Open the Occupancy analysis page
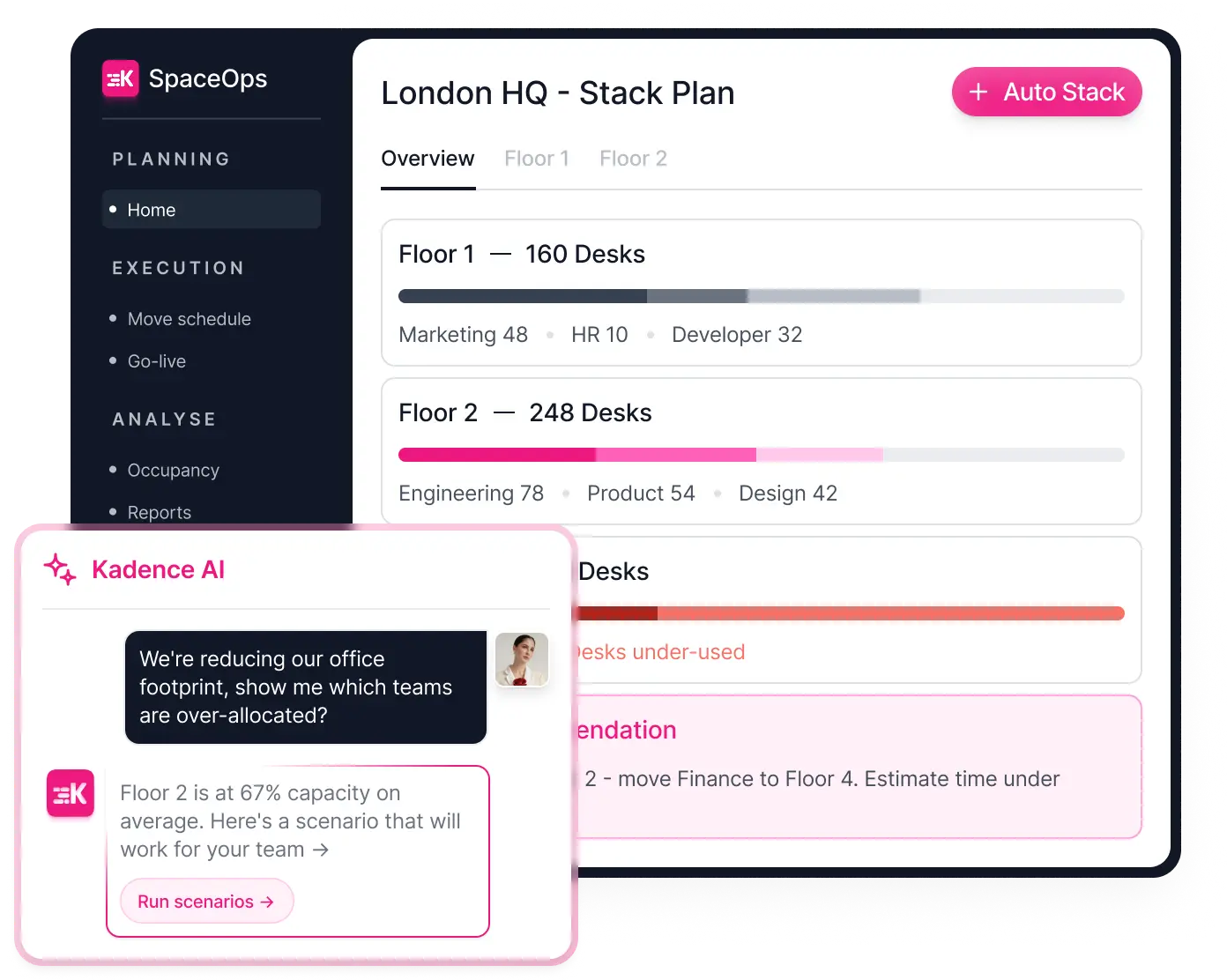This screenshot has width=1227, height=980. [173, 471]
